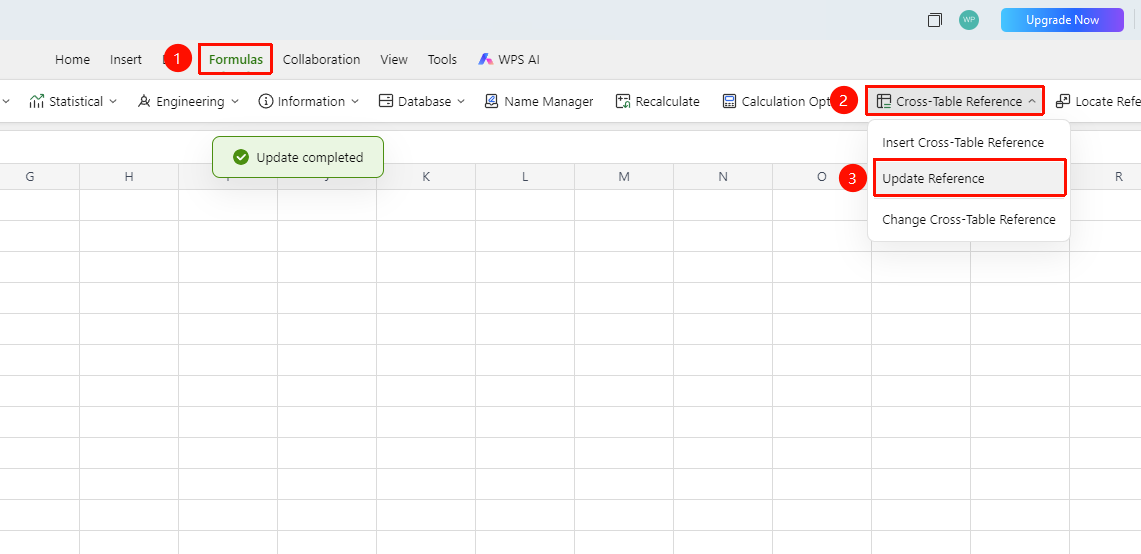This screenshot has width=1141, height=554.
Task: Click the Information functions icon
Action: 266,101
